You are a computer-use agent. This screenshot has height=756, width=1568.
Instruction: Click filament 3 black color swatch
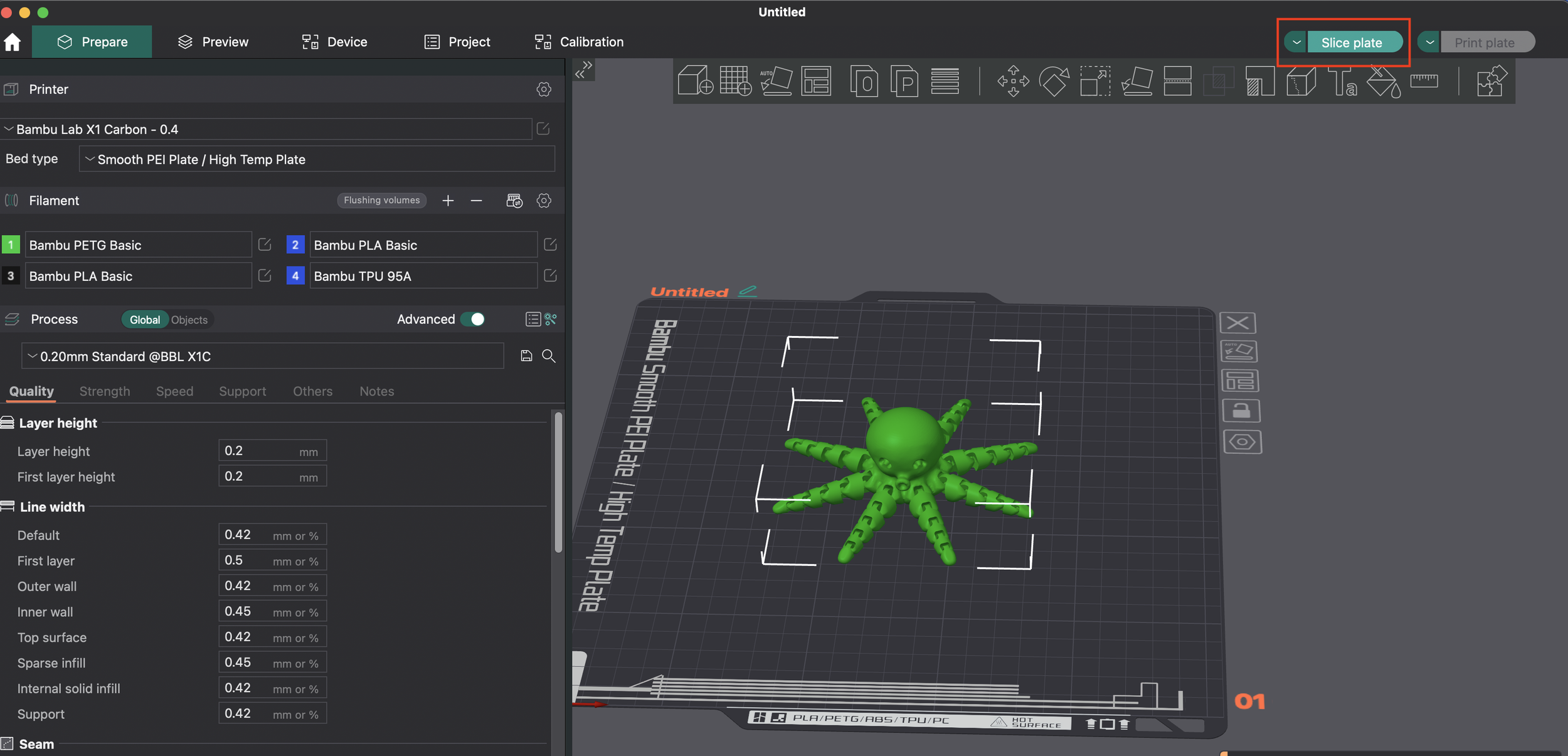click(x=11, y=276)
